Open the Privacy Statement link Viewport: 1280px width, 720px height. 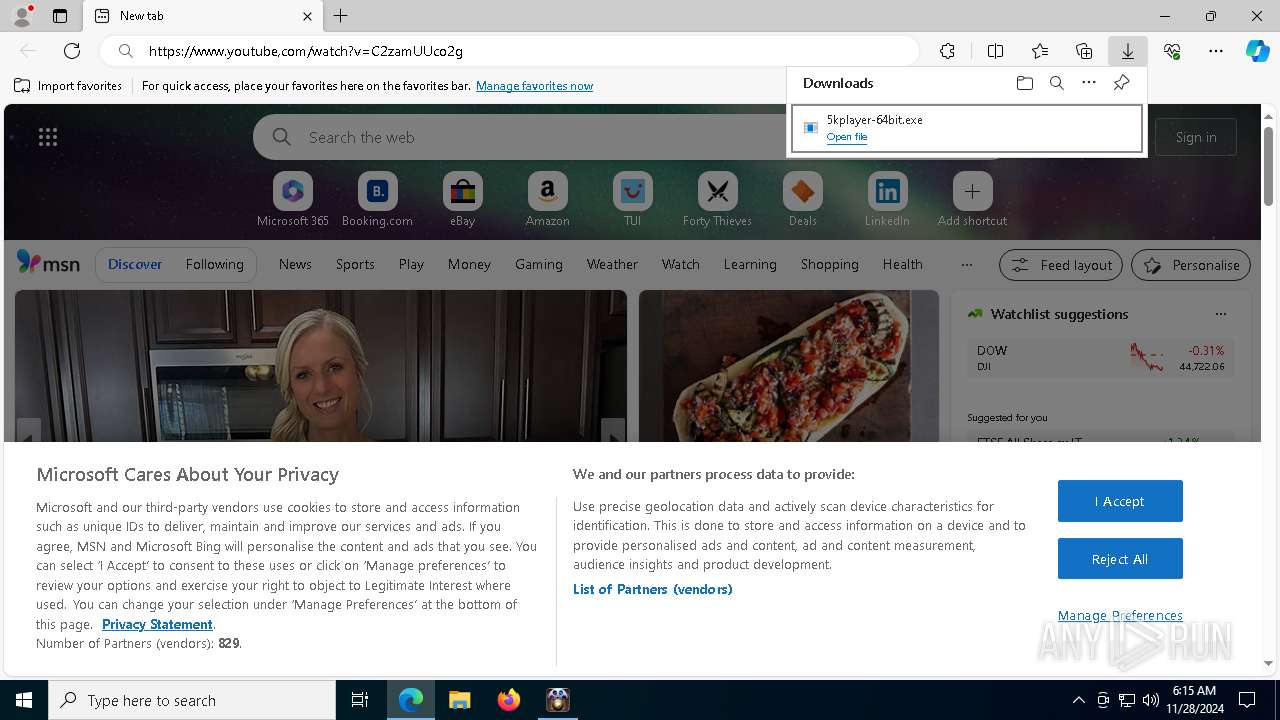[157, 624]
